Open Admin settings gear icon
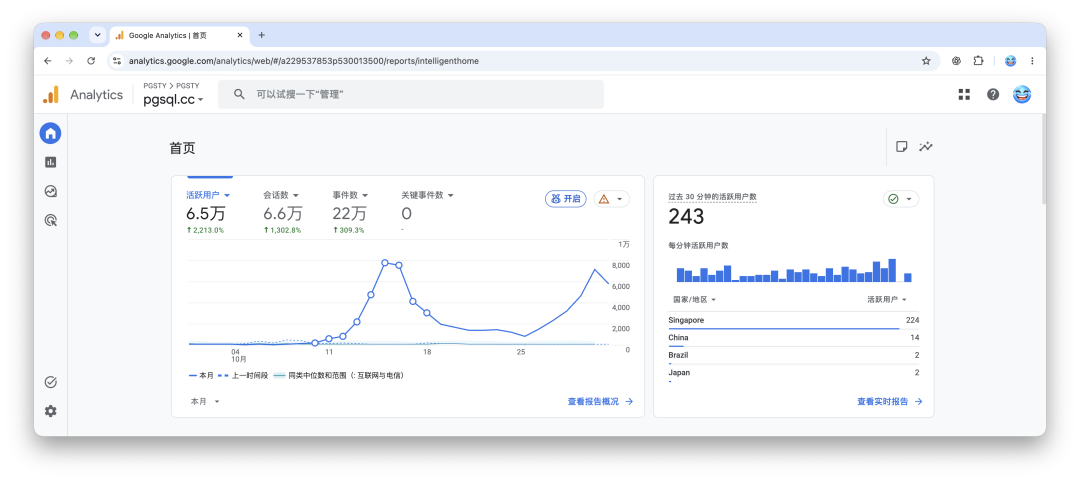 (50, 411)
